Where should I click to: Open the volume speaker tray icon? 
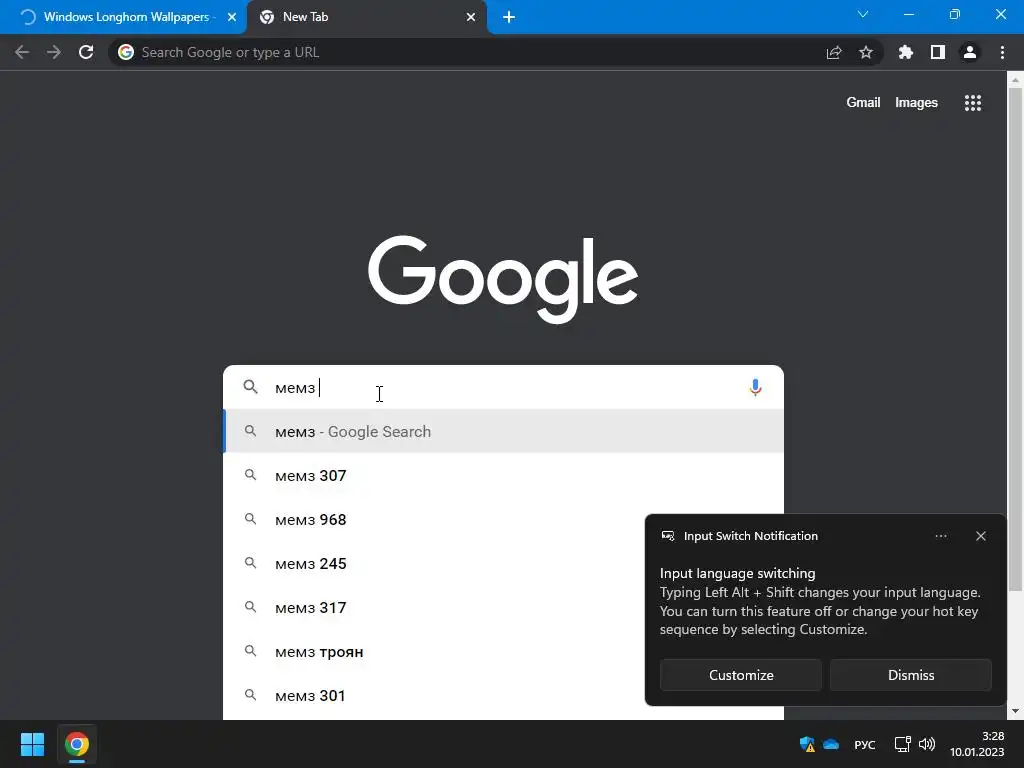coord(927,744)
